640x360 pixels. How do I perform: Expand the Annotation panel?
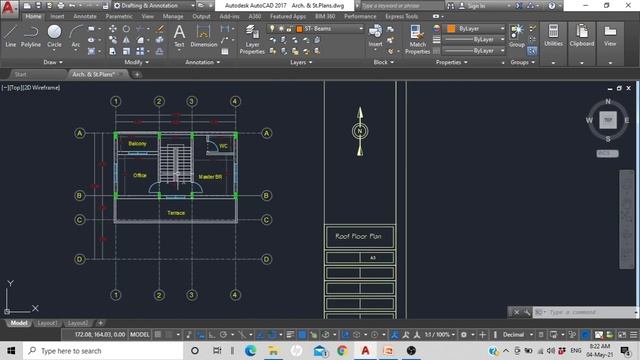point(203,62)
